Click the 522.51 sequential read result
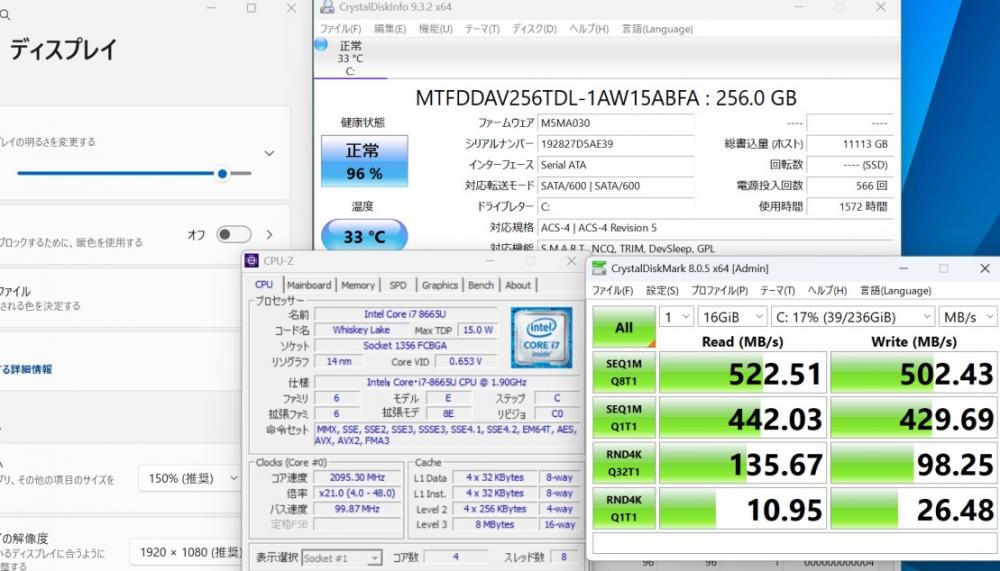 coord(742,372)
